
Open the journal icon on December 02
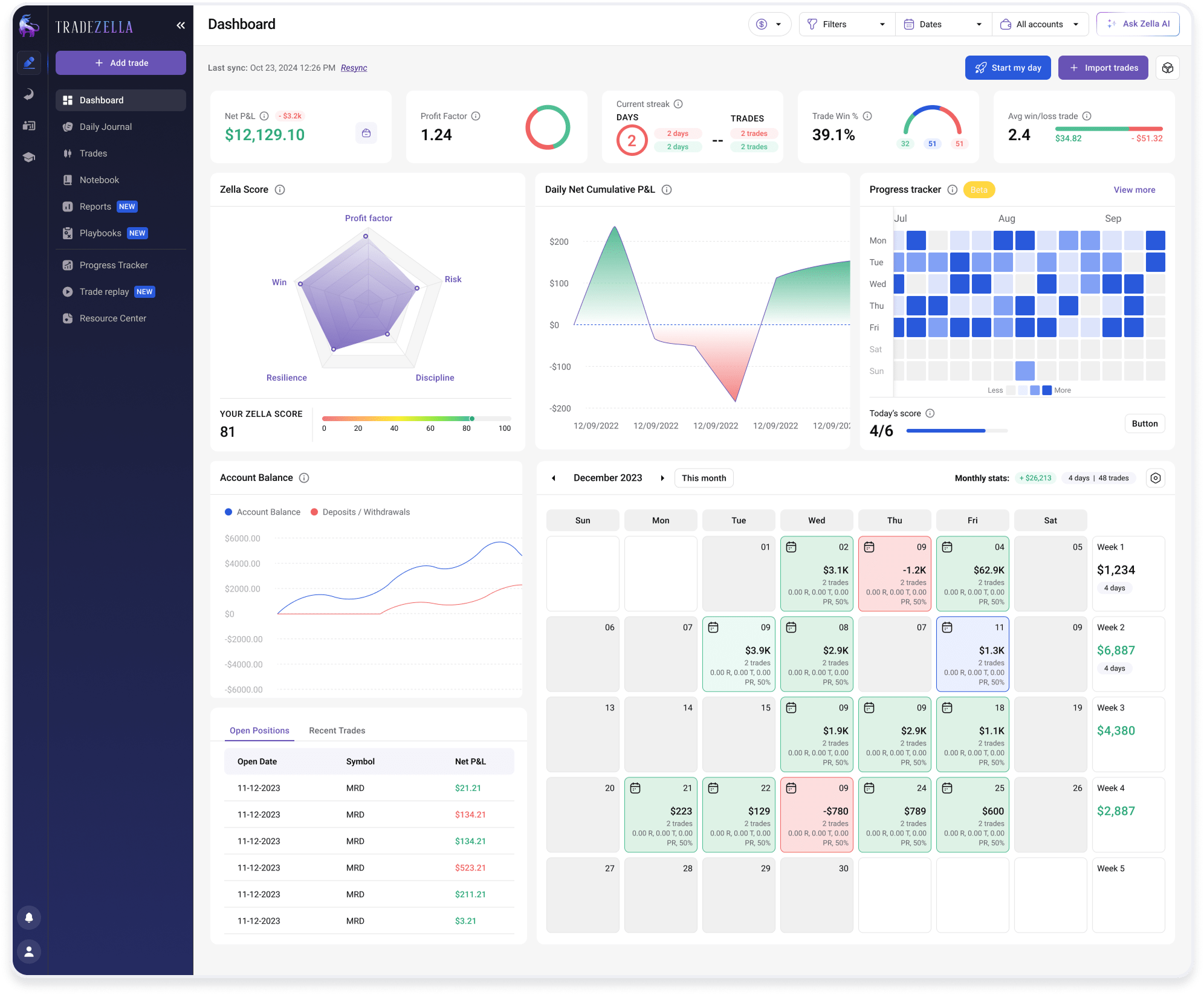(791, 547)
